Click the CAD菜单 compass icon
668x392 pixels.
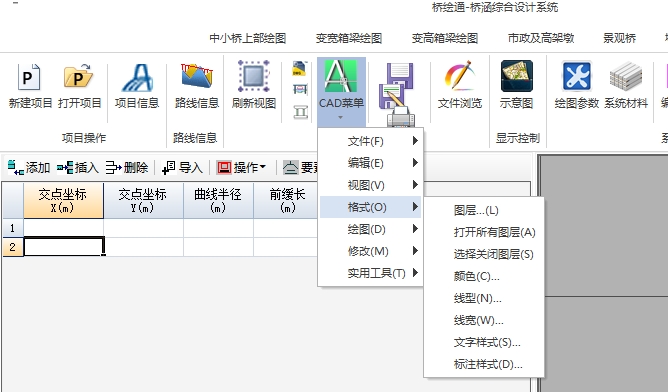341,77
